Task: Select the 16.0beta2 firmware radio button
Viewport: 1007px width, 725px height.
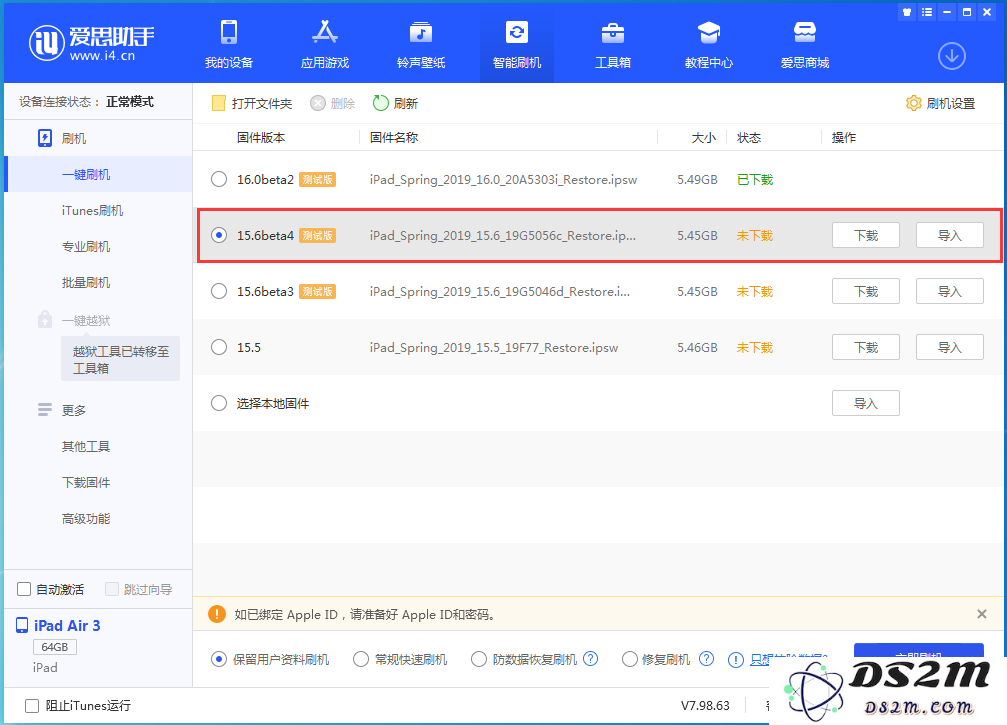Action: [x=219, y=179]
